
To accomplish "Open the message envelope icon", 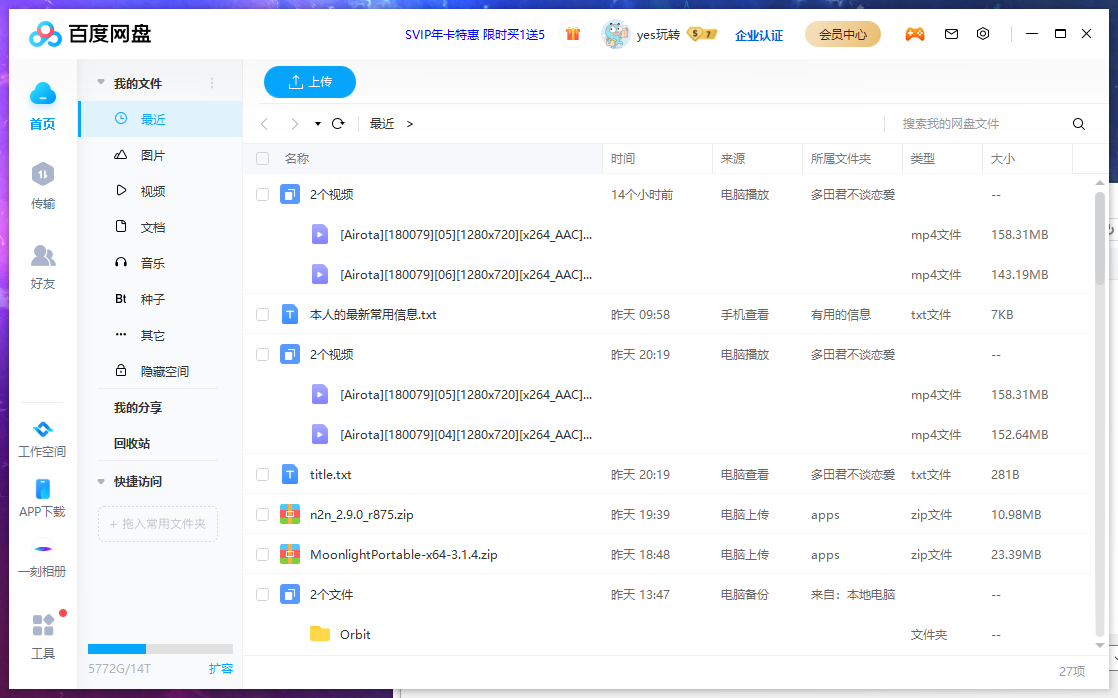I will [x=950, y=33].
